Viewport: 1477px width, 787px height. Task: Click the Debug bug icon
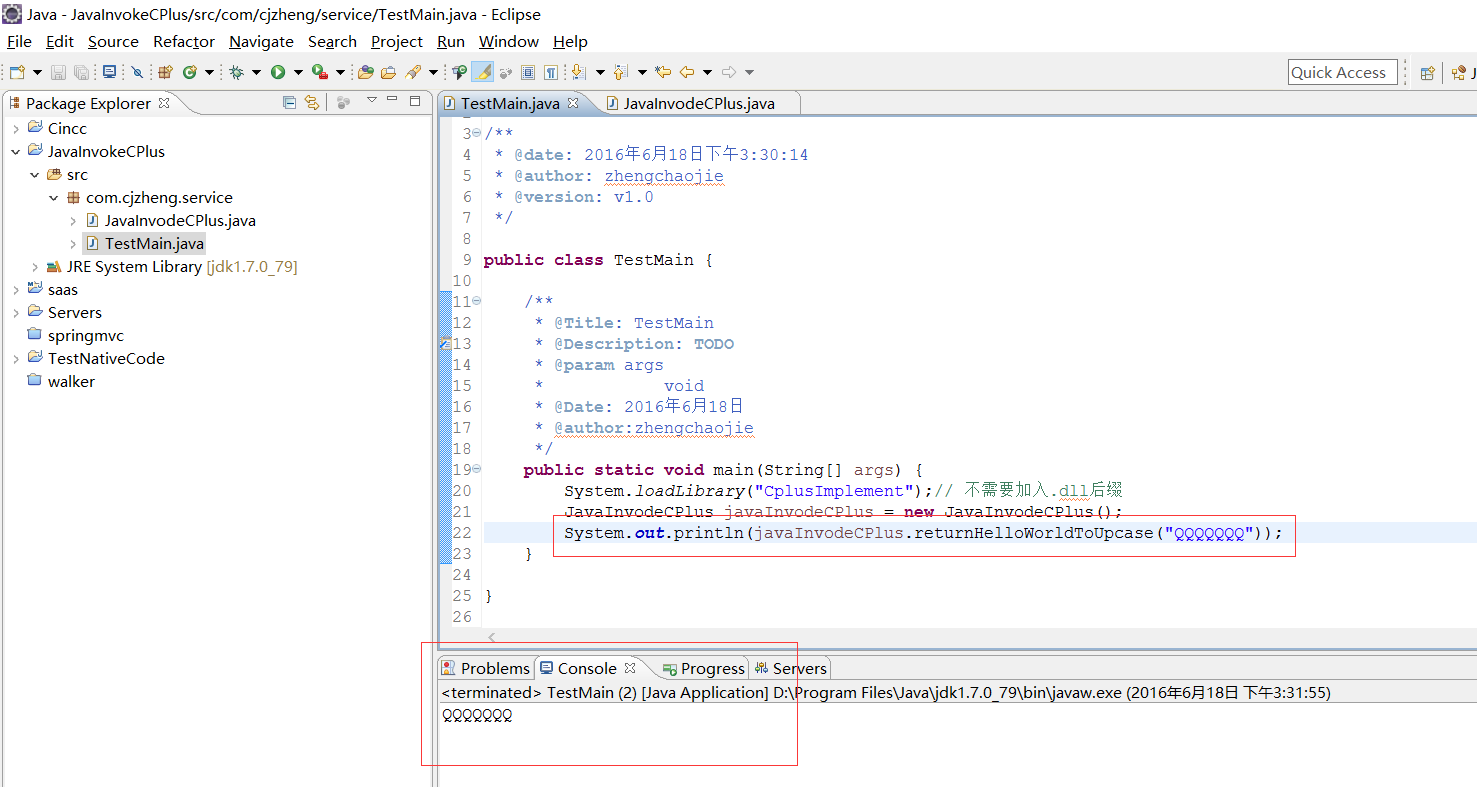point(236,72)
